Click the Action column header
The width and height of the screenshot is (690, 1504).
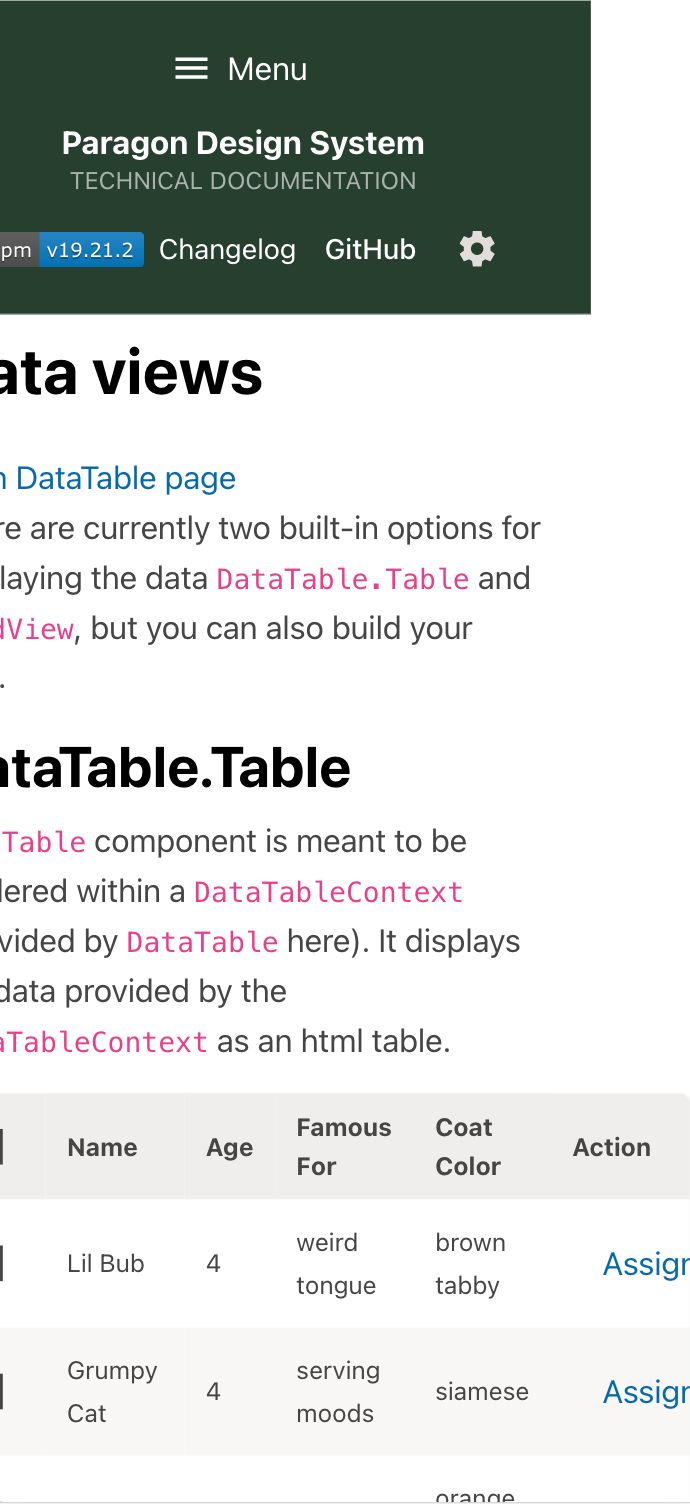coord(611,1146)
